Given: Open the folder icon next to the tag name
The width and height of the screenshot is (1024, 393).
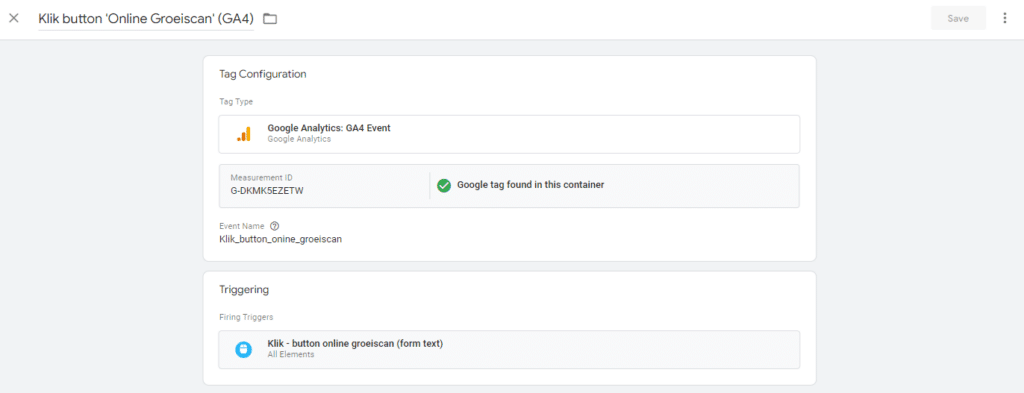Looking at the screenshot, I should point(270,19).
